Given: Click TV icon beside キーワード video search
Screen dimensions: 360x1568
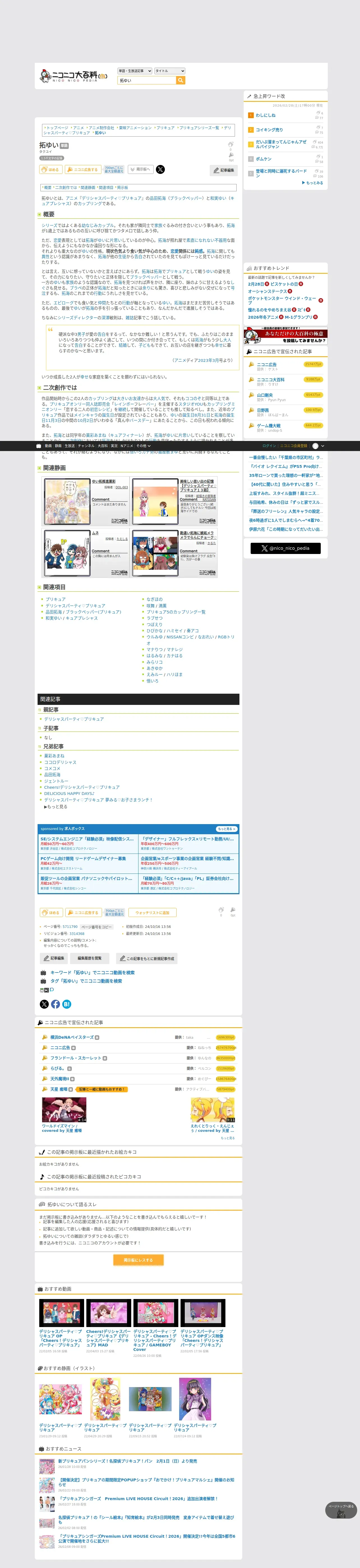Looking at the screenshot, I should 43,973.
